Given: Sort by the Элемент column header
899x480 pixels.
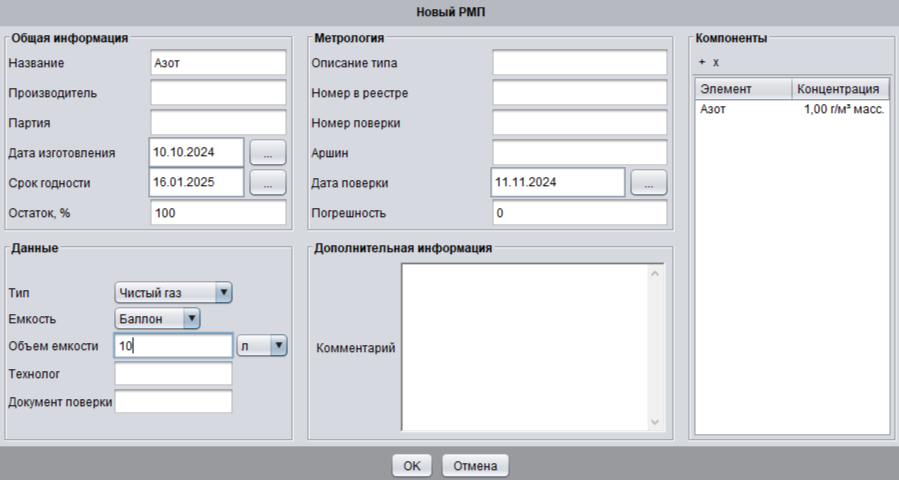Looking at the screenshot, I should 742,89.
